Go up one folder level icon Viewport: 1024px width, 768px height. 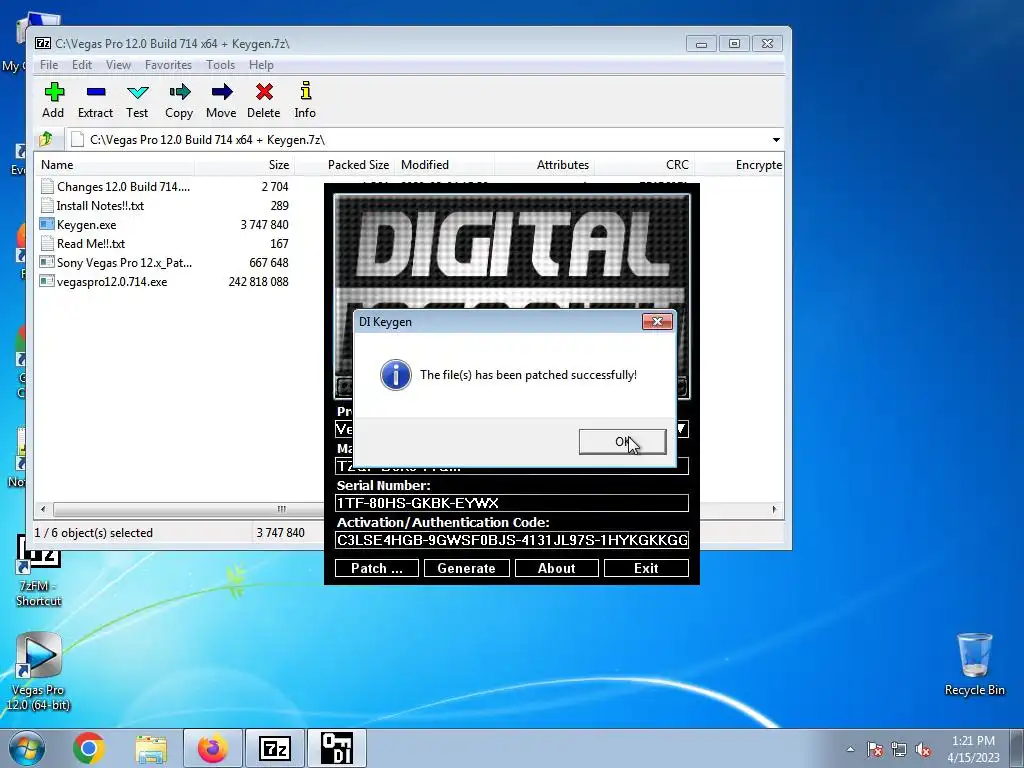tap(46, 139)
